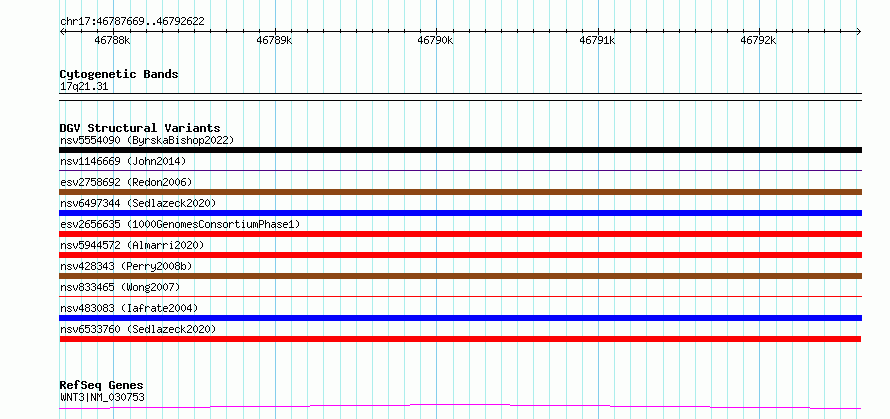Select the RefSeq Genes track title
This screenshot has width=890, height=419.
click(101, 386)
